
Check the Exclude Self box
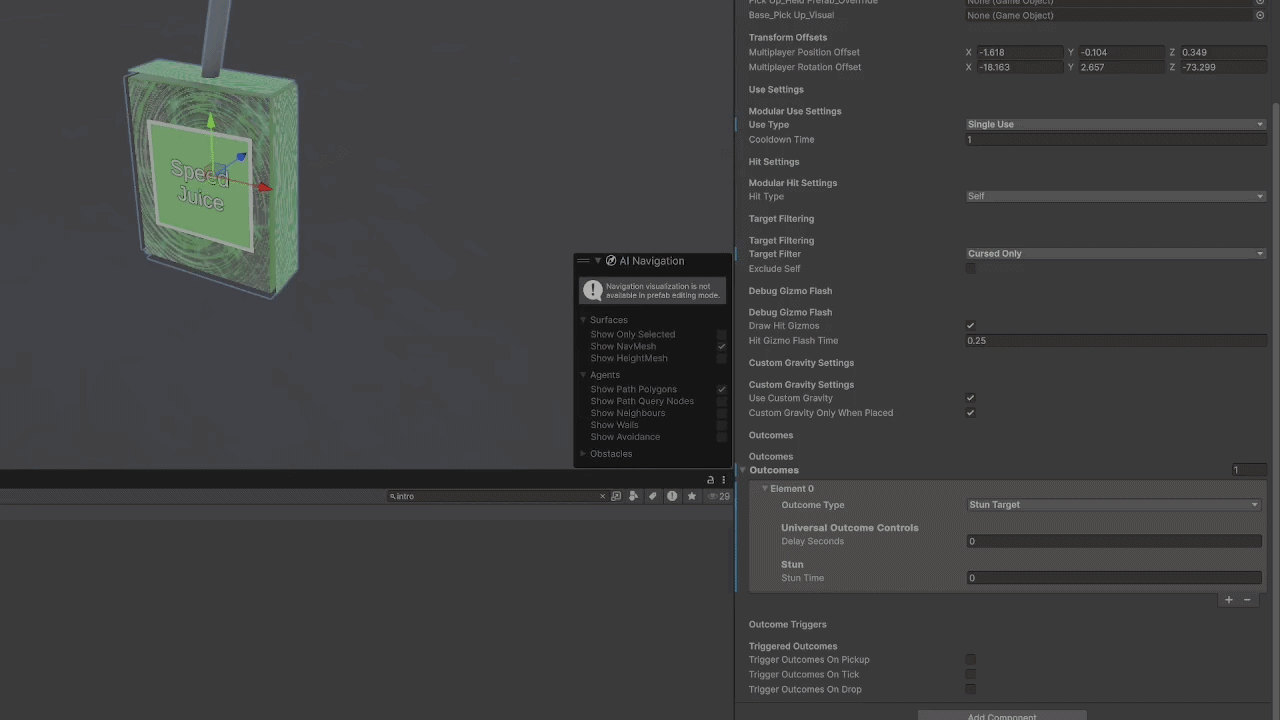coord(970,268)
